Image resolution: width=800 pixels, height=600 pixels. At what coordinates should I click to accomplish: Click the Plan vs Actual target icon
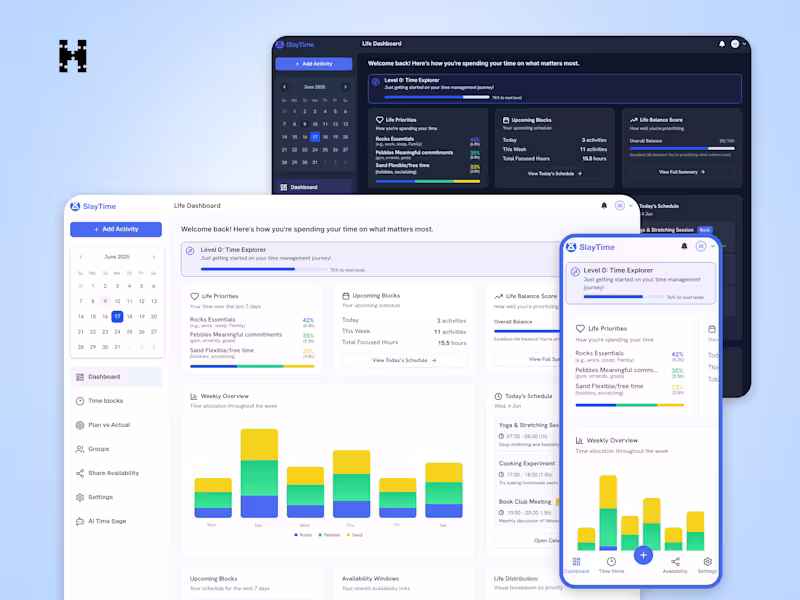point(80,425)
